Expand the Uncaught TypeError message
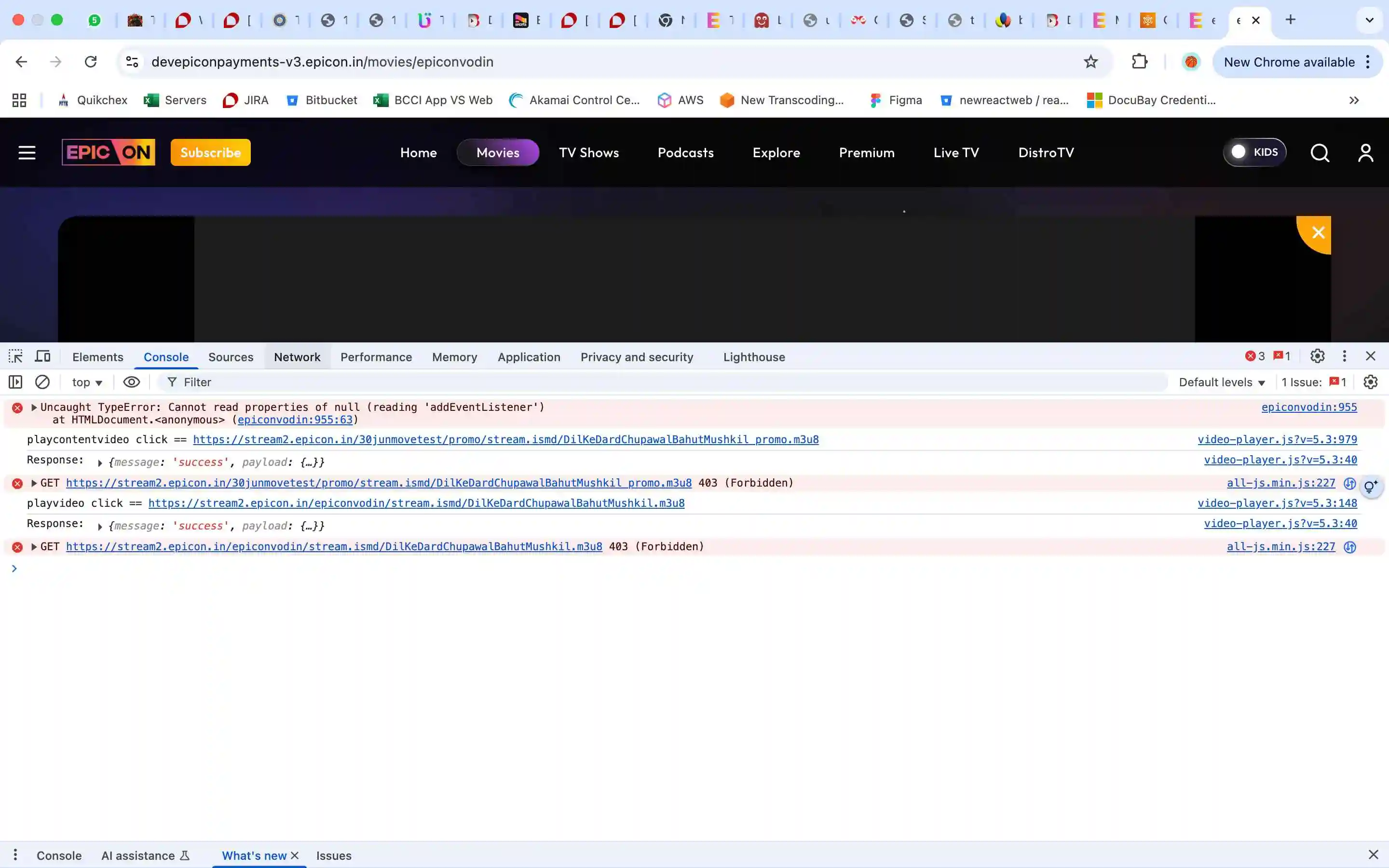Viewport: 1389px width, 868px height. click(x=34, y=407)
